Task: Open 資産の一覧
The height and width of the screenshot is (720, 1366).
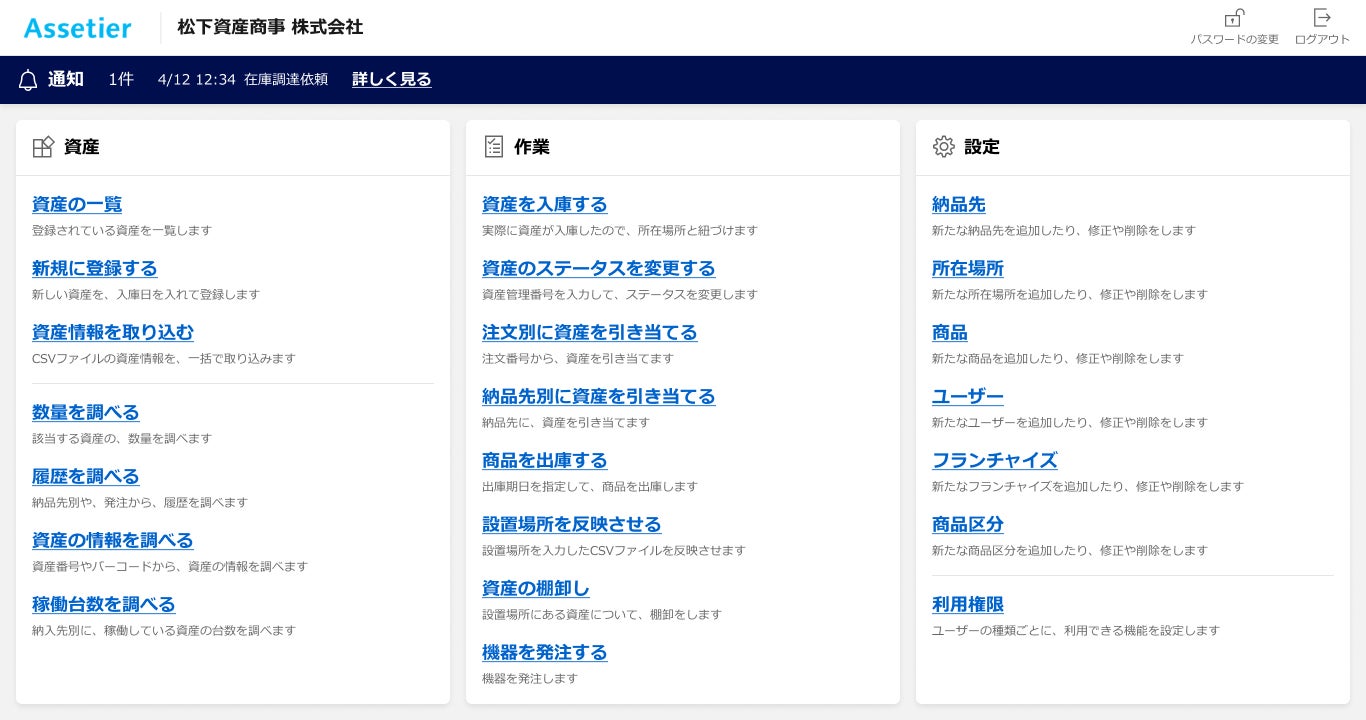Action: [77, 204]
